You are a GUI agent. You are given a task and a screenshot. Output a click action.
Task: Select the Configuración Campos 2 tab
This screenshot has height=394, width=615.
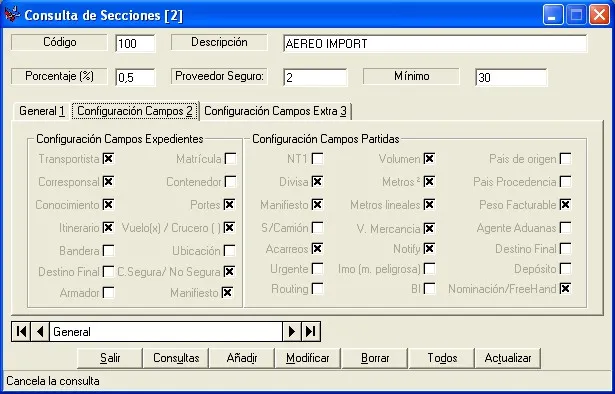point(135,111)
